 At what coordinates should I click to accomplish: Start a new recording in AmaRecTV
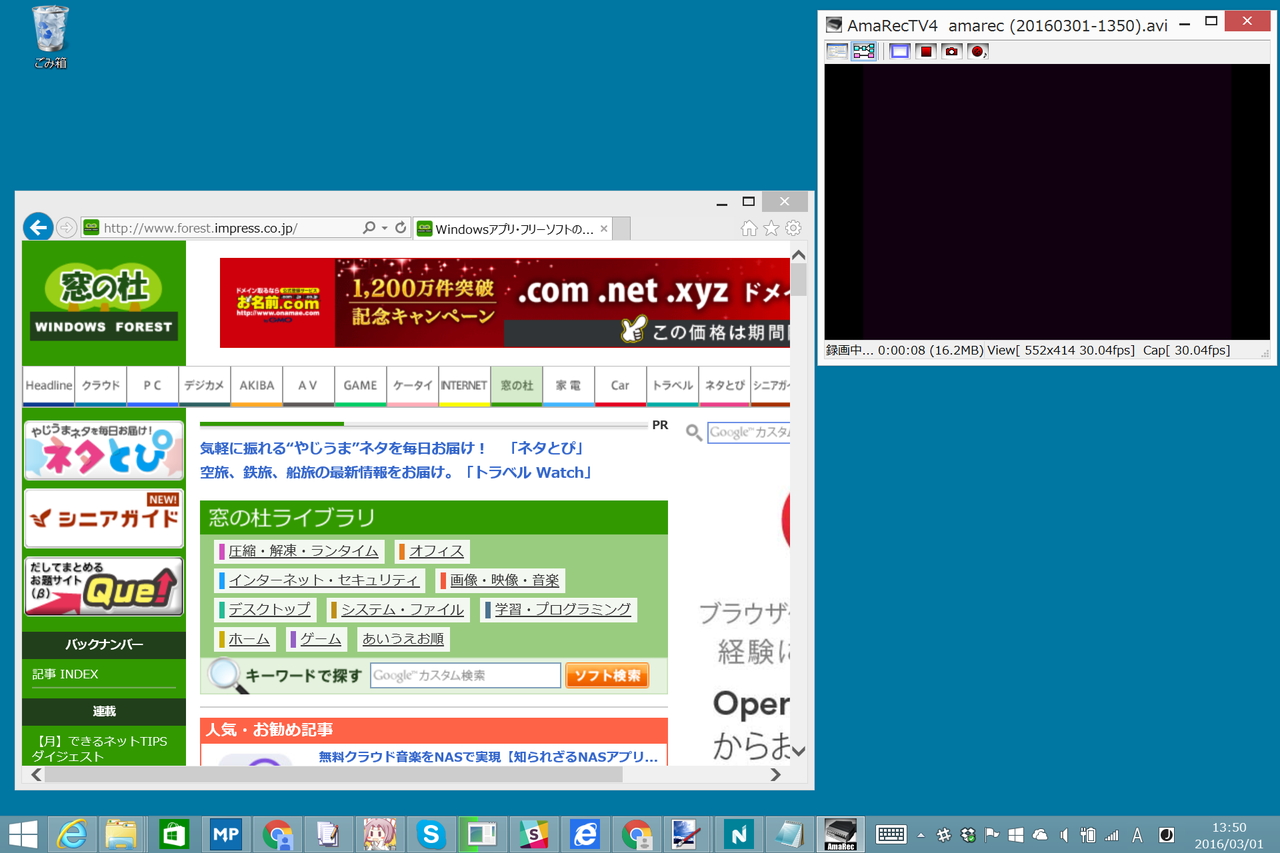(977, 51)
